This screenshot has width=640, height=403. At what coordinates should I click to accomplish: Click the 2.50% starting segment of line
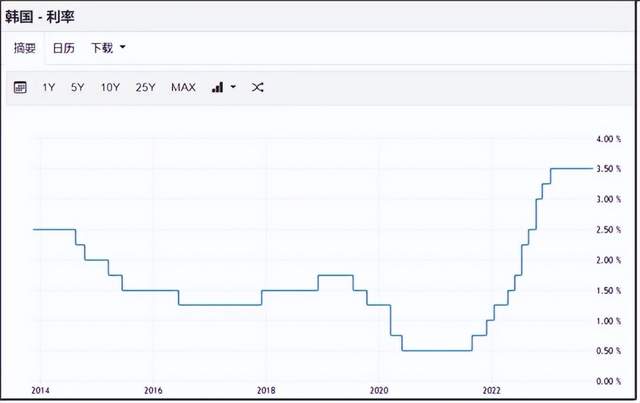[x=54, y=229]
